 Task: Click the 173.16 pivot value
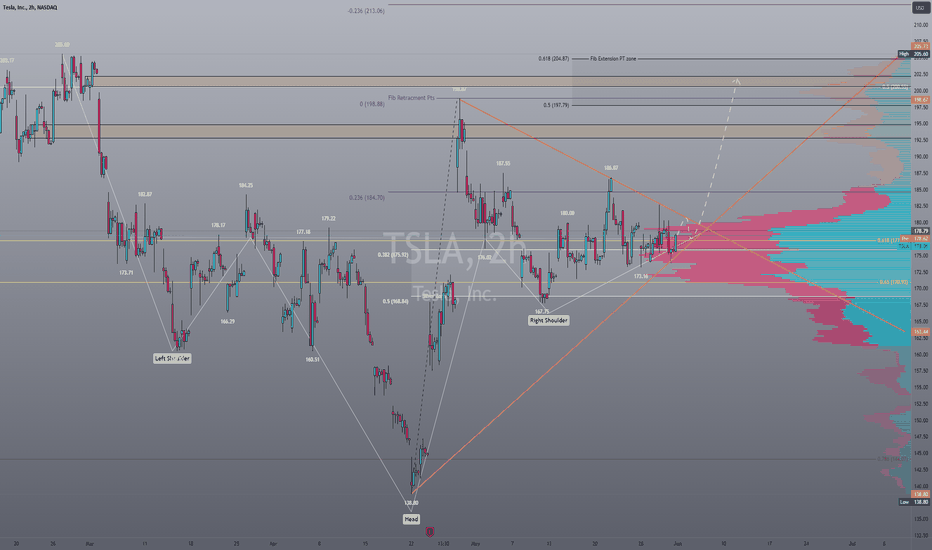point(641,276)
